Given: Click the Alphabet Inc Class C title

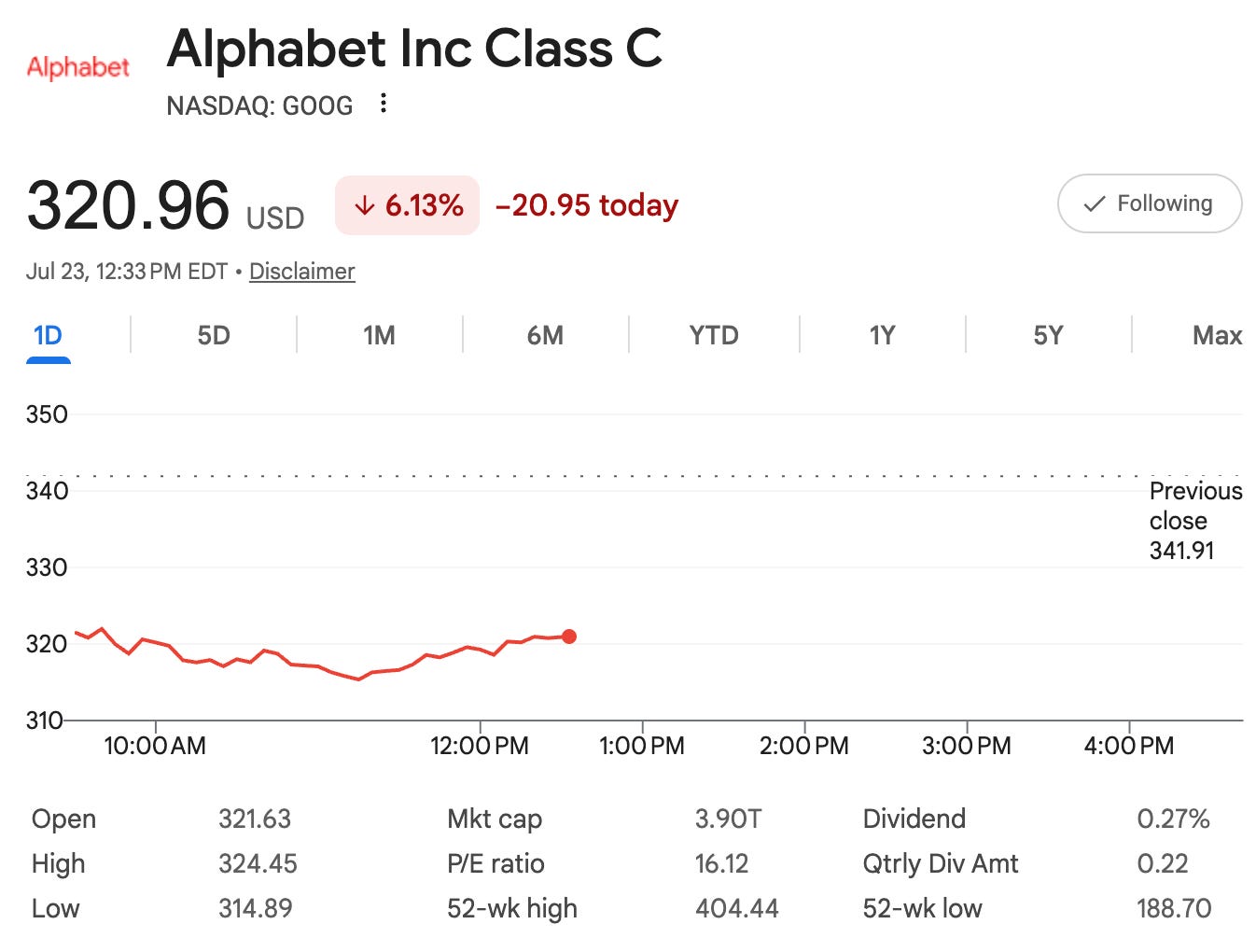Looking at the screenshot, I should coord(414,49).
